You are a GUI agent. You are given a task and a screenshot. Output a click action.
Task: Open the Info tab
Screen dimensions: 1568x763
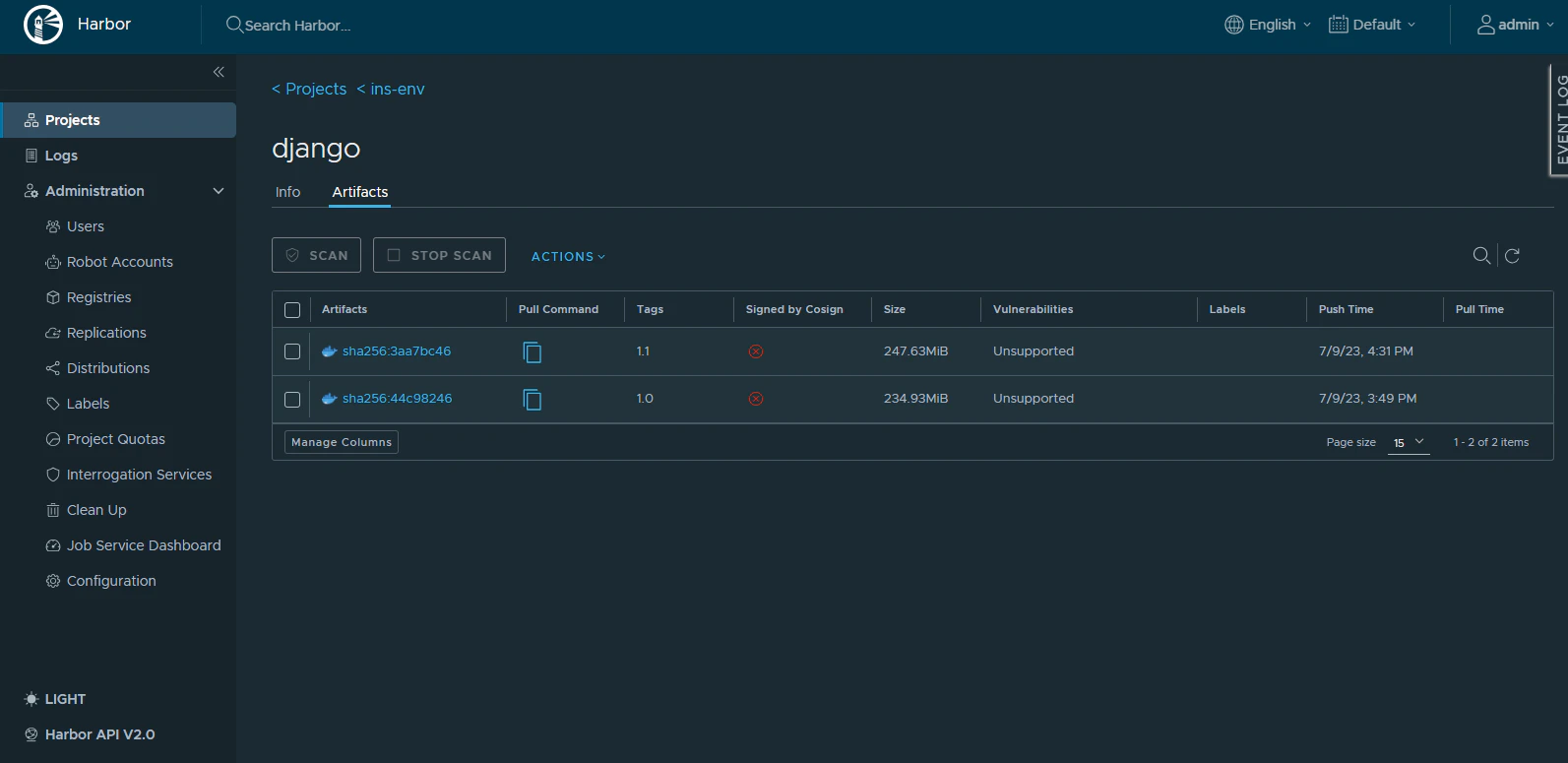point(287,192)
